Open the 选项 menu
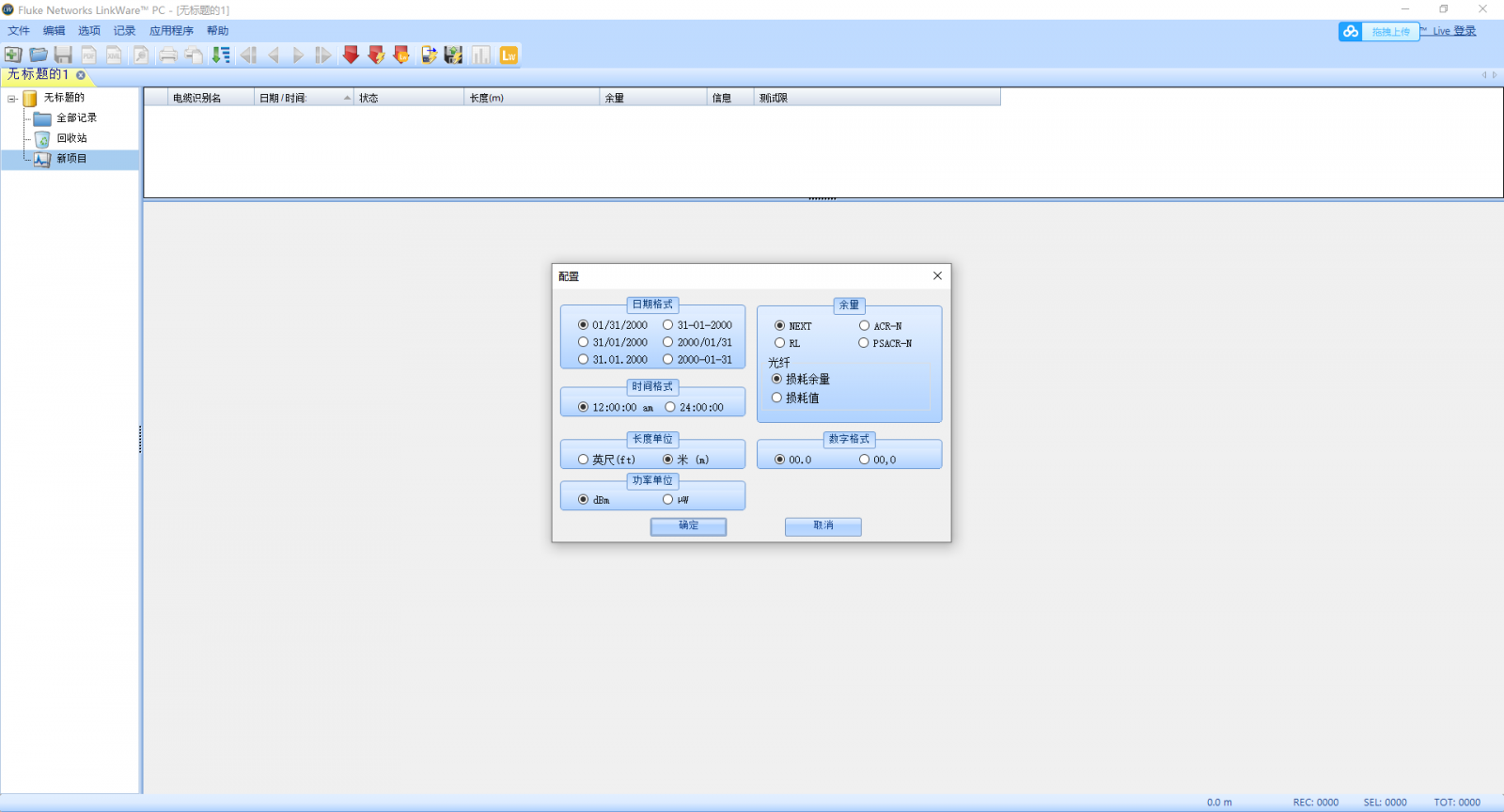 coord(89,31)
